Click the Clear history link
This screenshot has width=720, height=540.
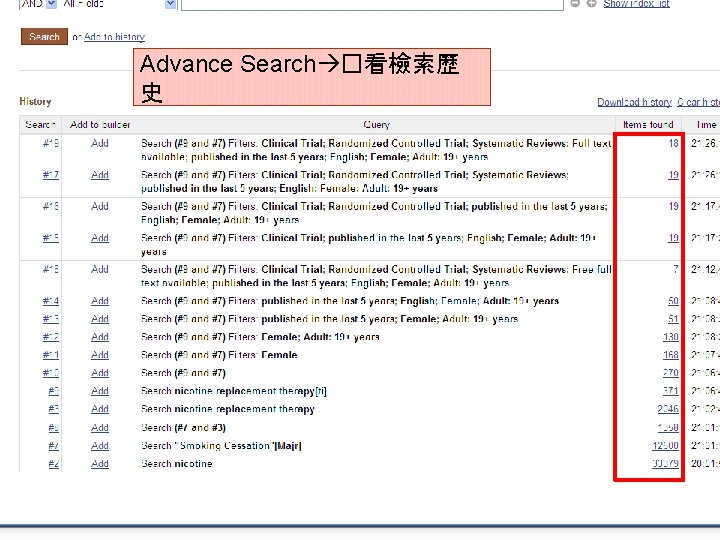pyautogui.click(x=698, y=102)
